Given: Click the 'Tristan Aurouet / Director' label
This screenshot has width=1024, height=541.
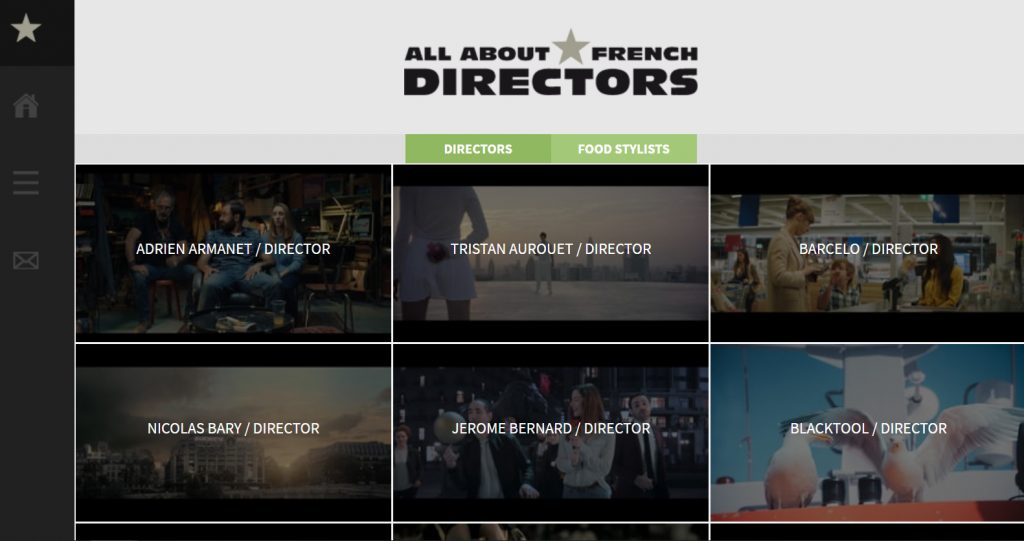Looking at the screenshot, I should 551,249.
